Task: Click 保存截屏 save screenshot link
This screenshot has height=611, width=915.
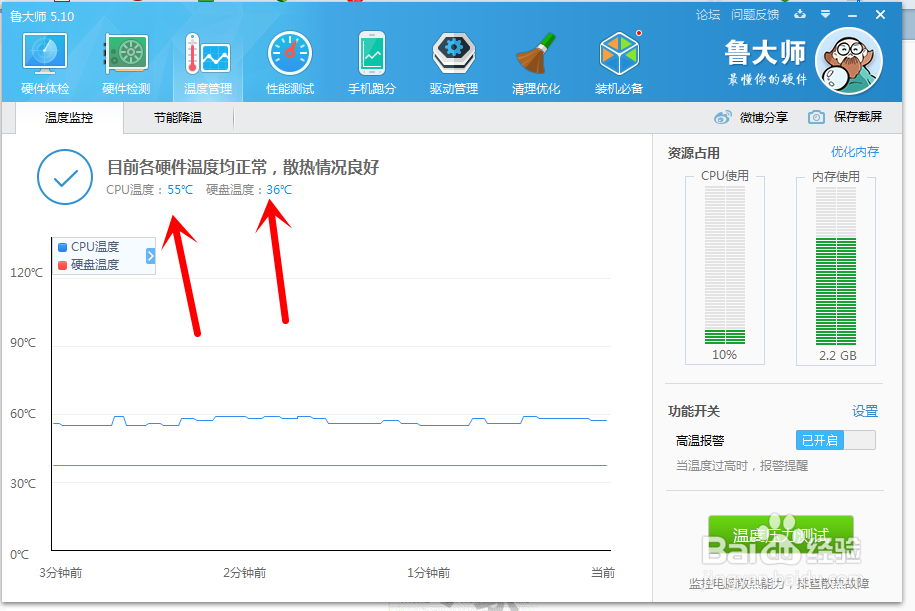Action: (858, 117)
